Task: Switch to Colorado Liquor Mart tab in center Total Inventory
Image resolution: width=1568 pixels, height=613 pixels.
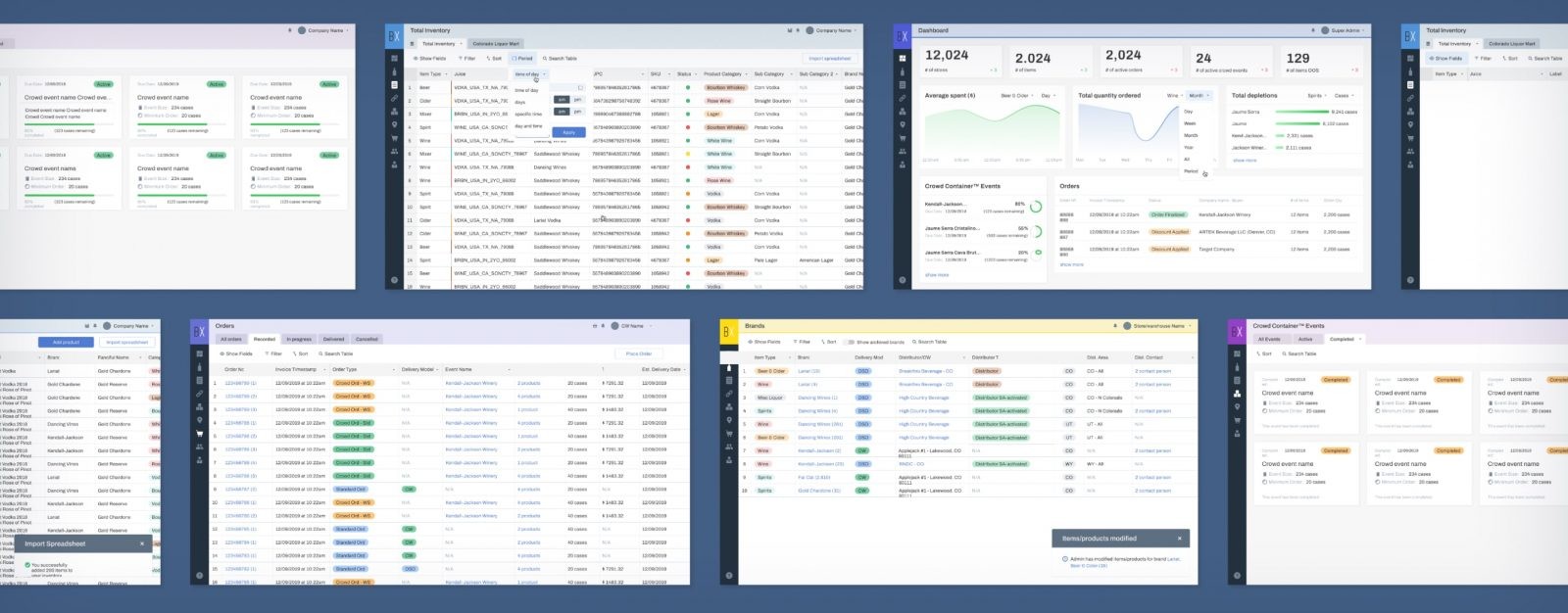Action: click(496, 43)
